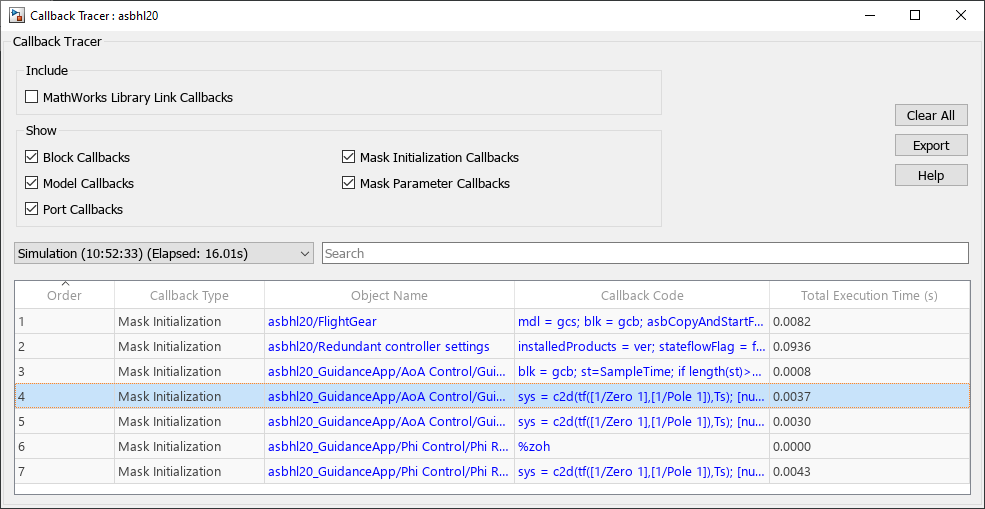Enable MathWorks Library Link Callbacks checkbox
Viewport: 985px width, 509px height.
[x=32, y=98]
